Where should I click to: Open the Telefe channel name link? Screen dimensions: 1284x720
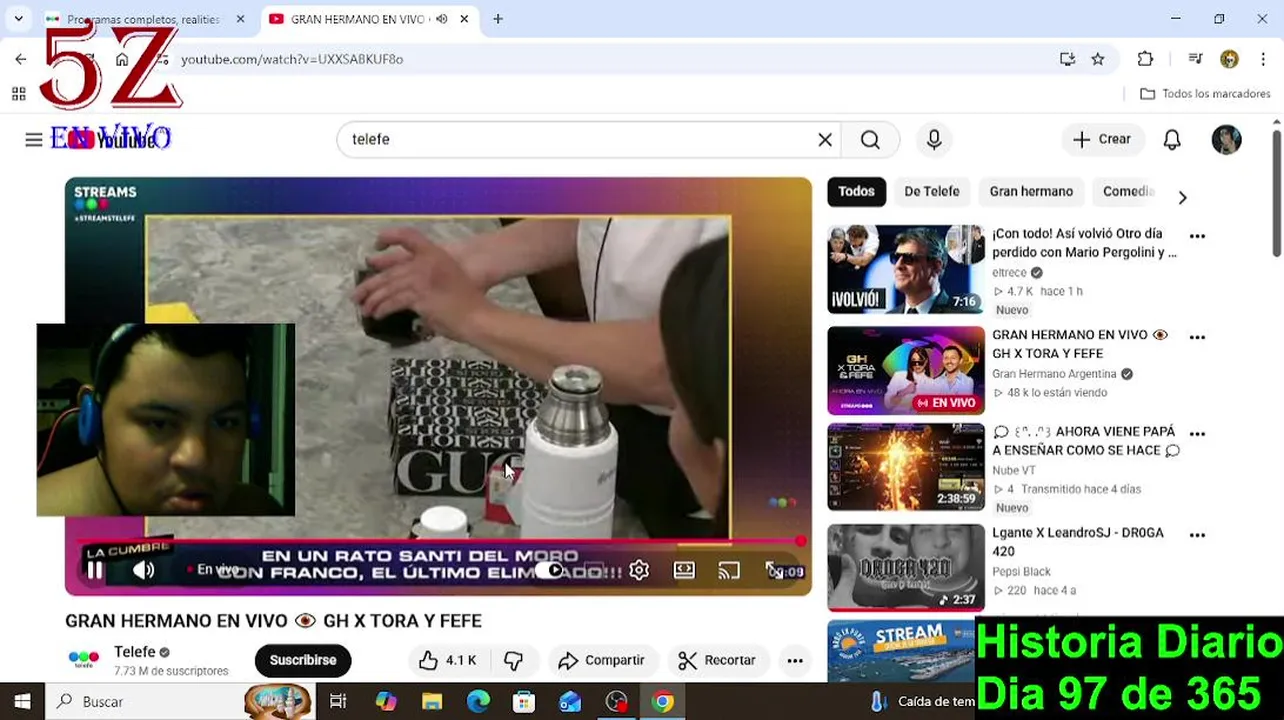135,652
